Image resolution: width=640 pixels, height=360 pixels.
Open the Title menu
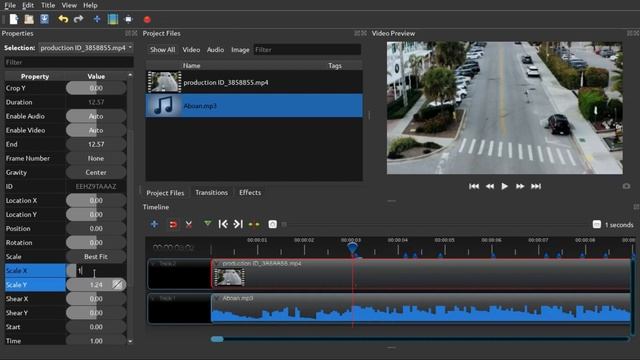(x=48, y=5)
